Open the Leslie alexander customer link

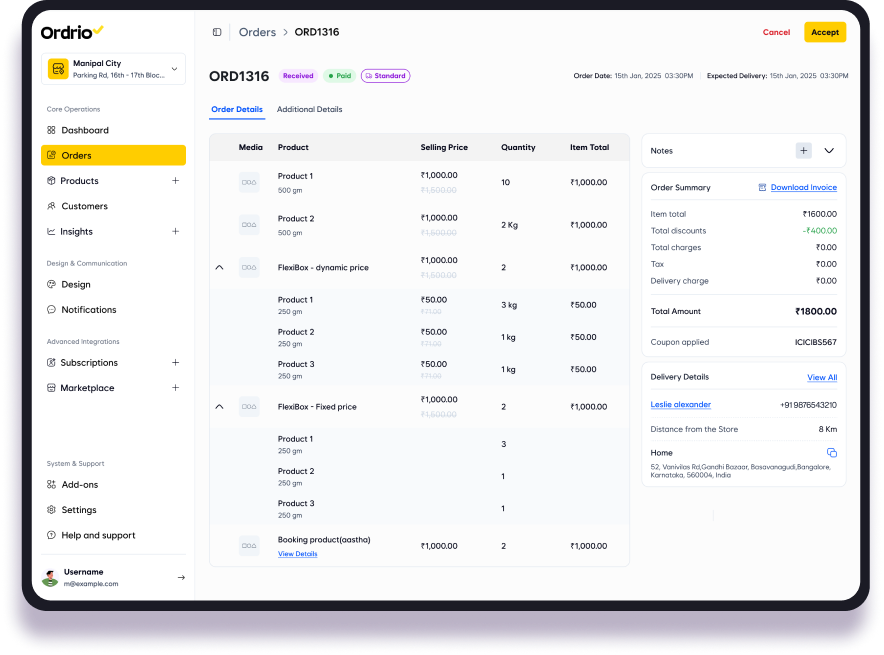click(680, 405)
